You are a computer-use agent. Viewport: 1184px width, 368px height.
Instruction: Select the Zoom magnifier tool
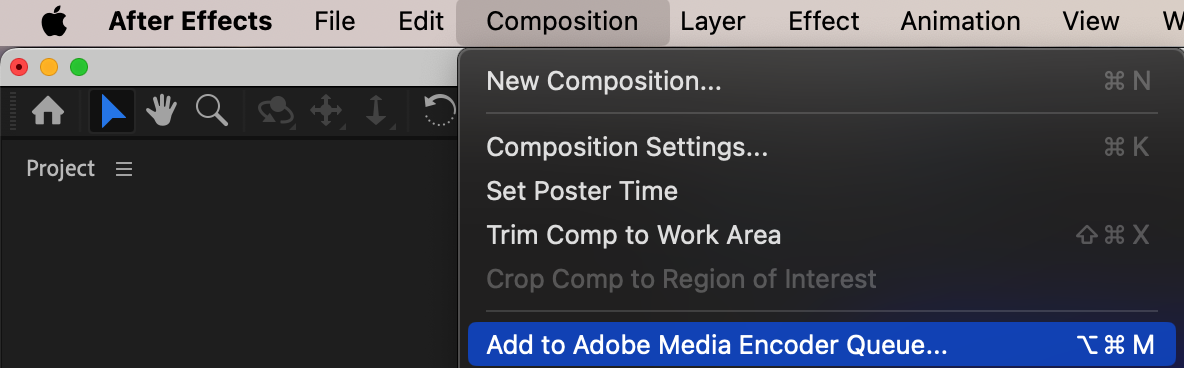pyautogui.click(x=211, y=110)
